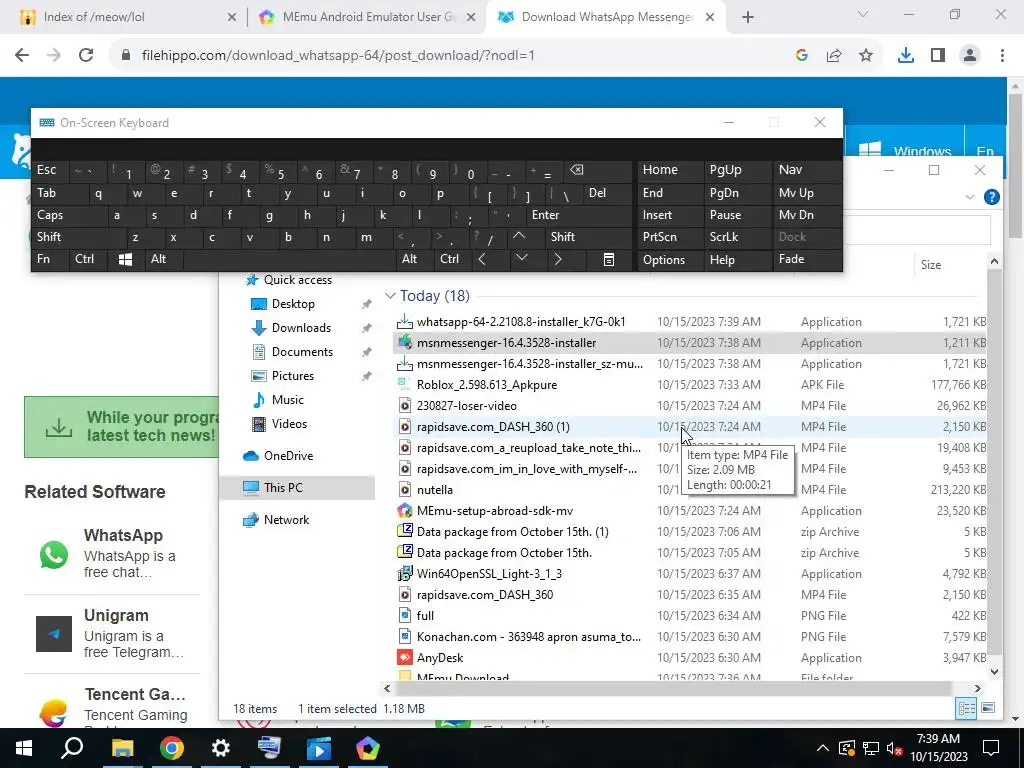Go back to the previous page
This screenshot has width=1024, height=768.
[x=22, y=56]
